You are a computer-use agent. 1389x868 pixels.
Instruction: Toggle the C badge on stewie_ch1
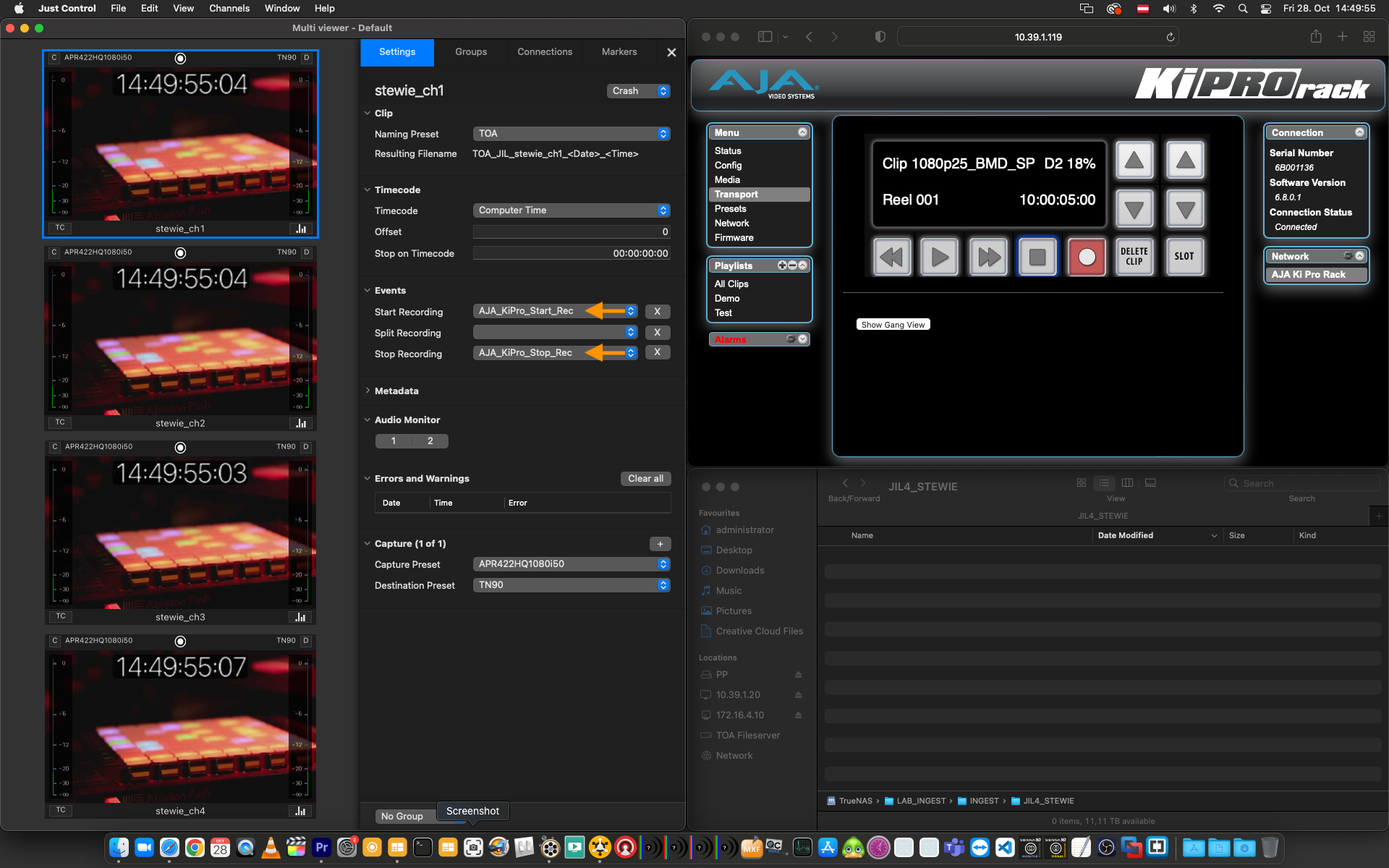point(54,57)
